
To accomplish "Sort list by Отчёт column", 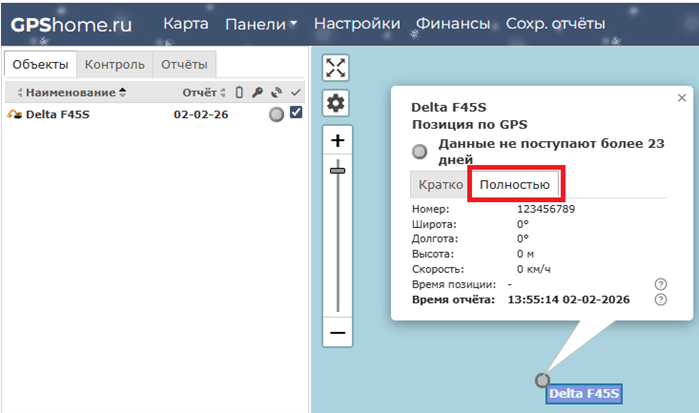I will coord(199,93).
